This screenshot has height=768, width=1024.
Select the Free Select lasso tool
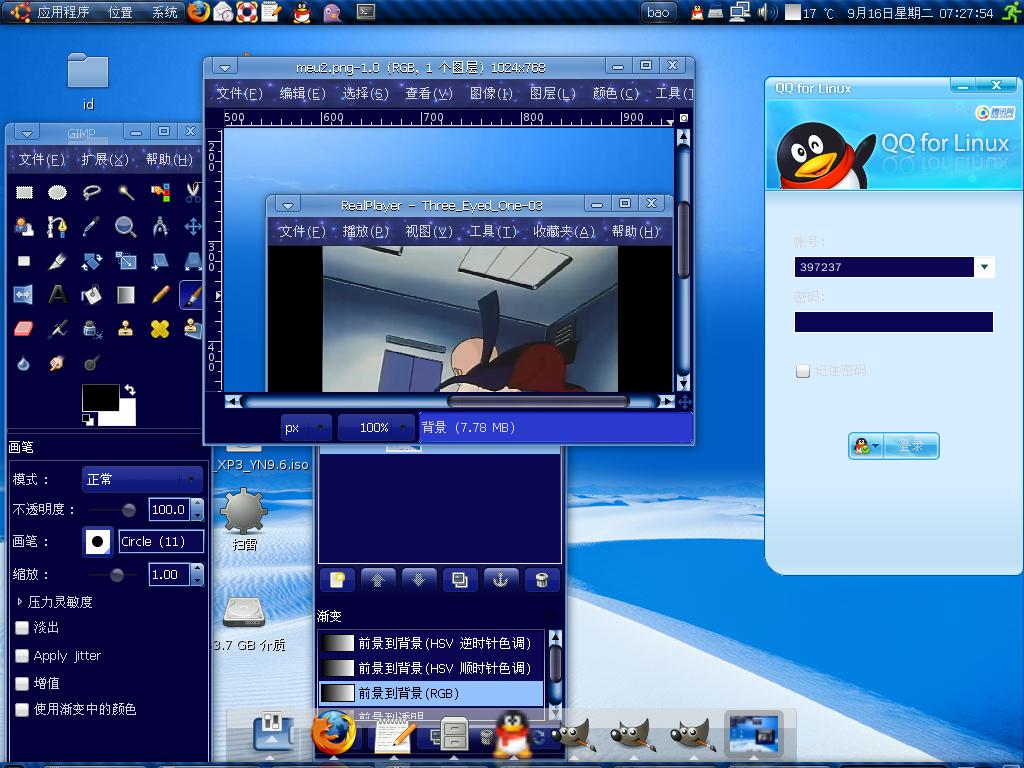click(x=91, y=192)
